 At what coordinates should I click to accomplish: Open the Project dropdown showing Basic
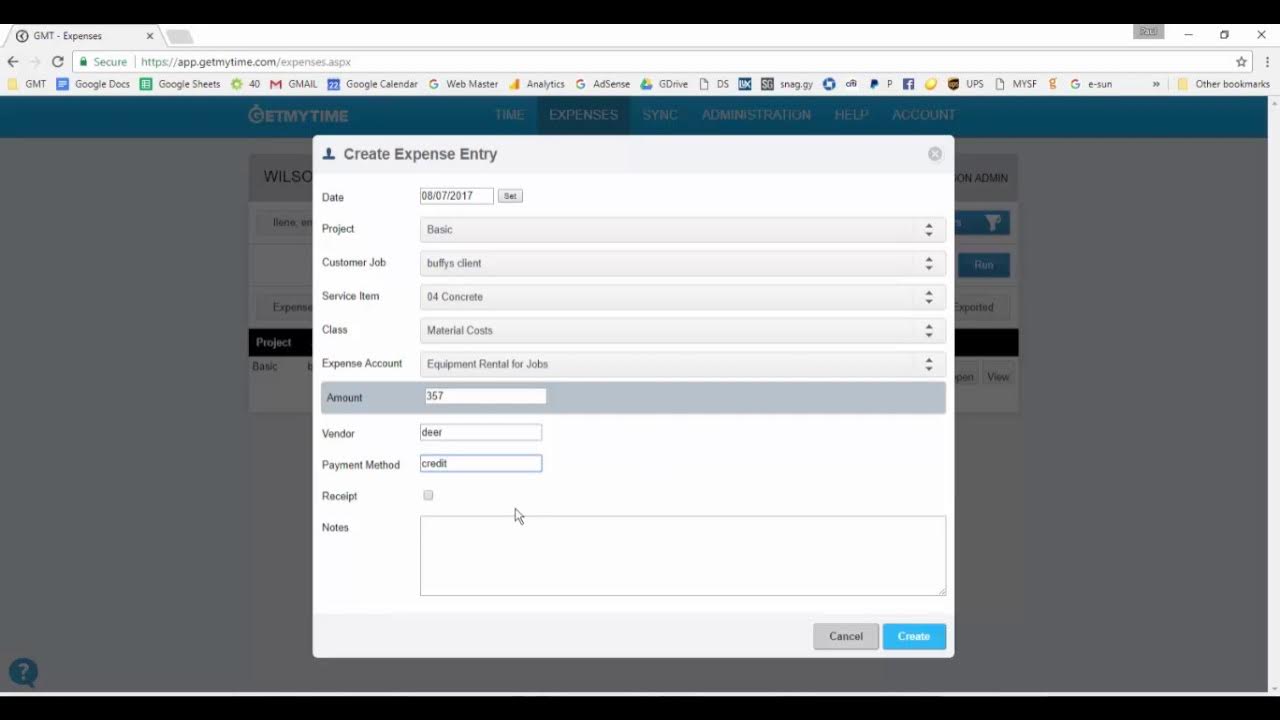coord(683,230)
